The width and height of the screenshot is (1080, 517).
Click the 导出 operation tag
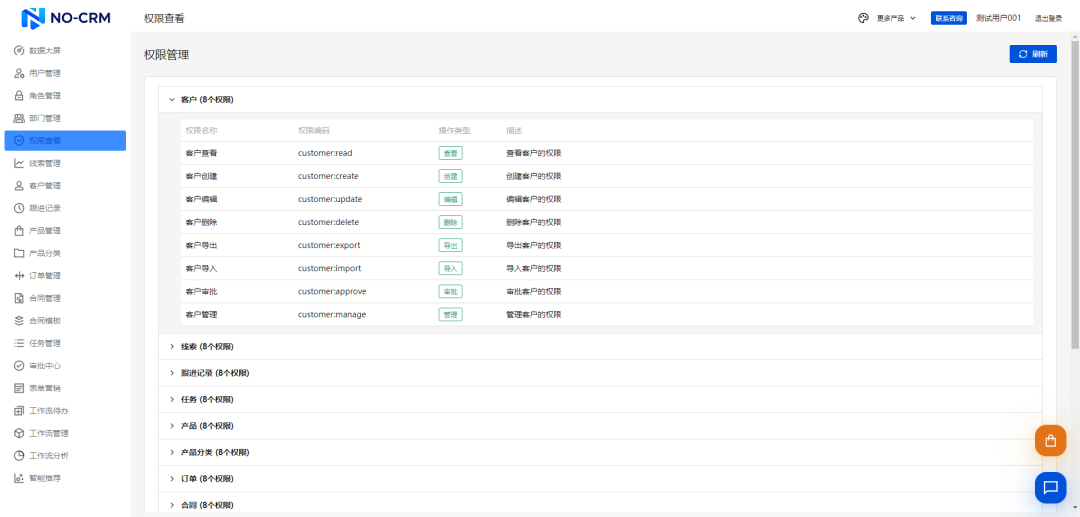(450, 245)
